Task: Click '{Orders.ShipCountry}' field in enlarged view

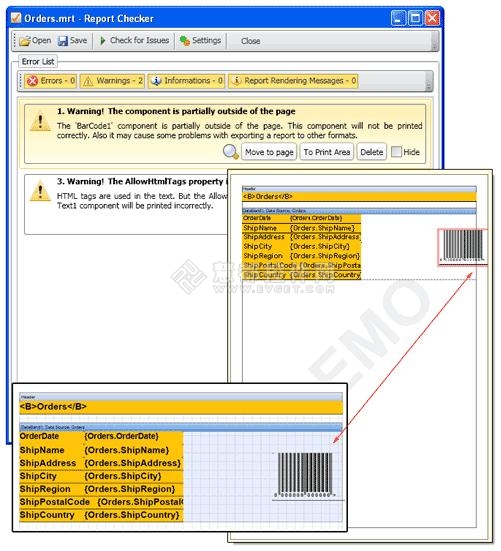Action: (131, 515)
